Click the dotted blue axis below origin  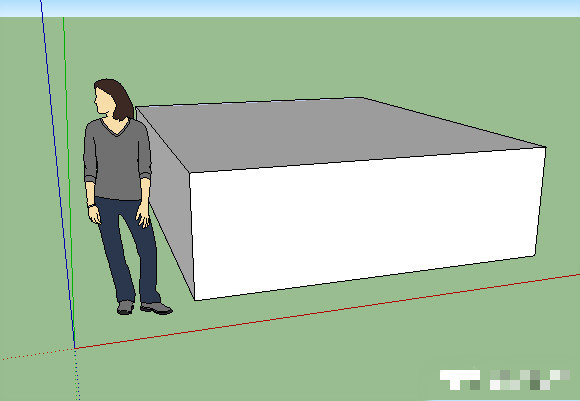point(77,374)
